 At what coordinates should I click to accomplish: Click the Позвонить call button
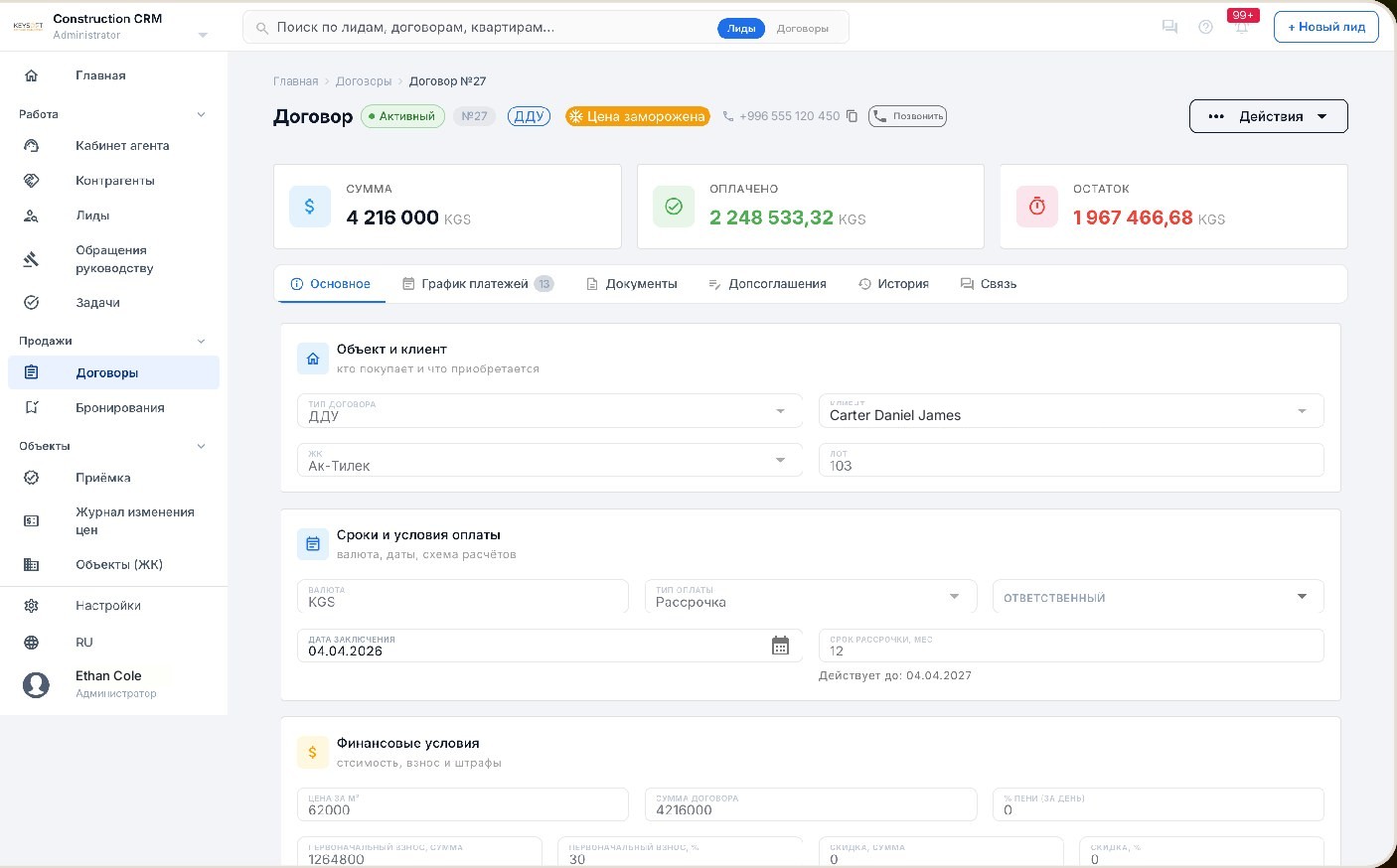[x=907, y=116]
